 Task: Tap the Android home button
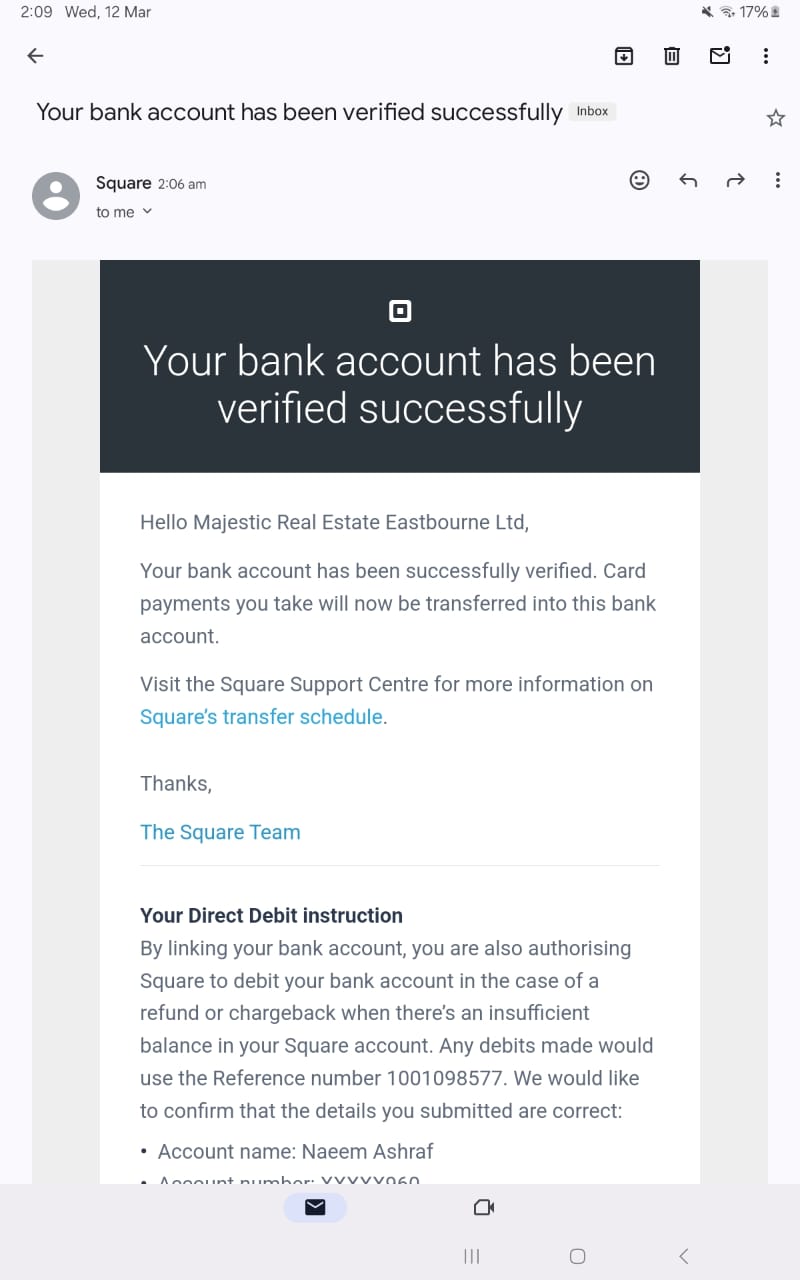tap(577, 1256)
